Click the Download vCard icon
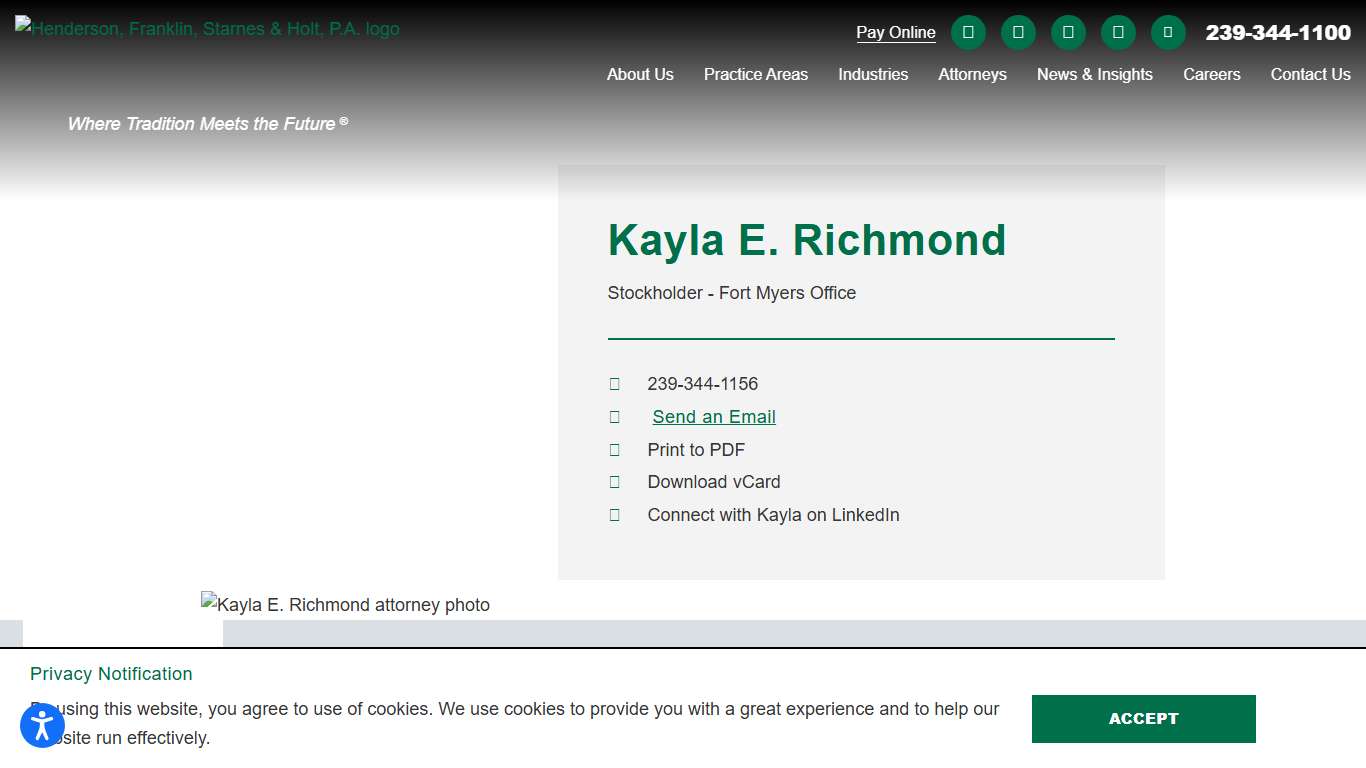Image resolution: width=1366 pixels, height=768 pixels. 614,482
